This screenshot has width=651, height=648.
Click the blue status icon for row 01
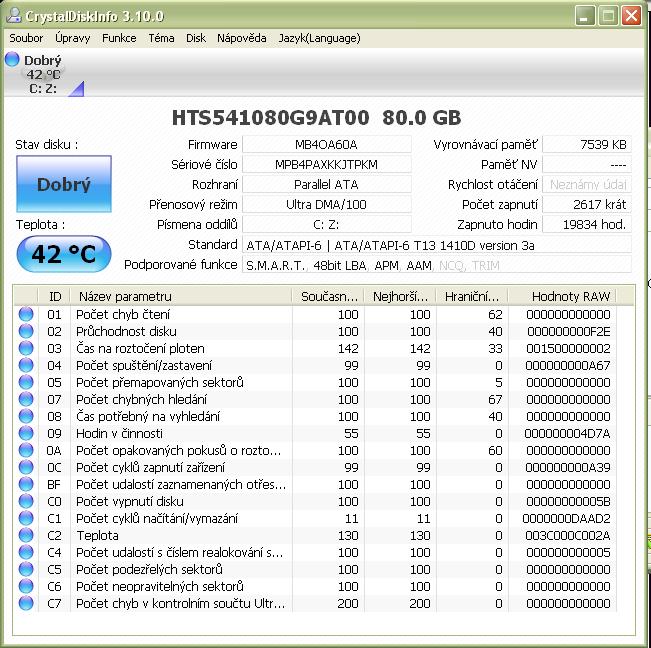26,314
